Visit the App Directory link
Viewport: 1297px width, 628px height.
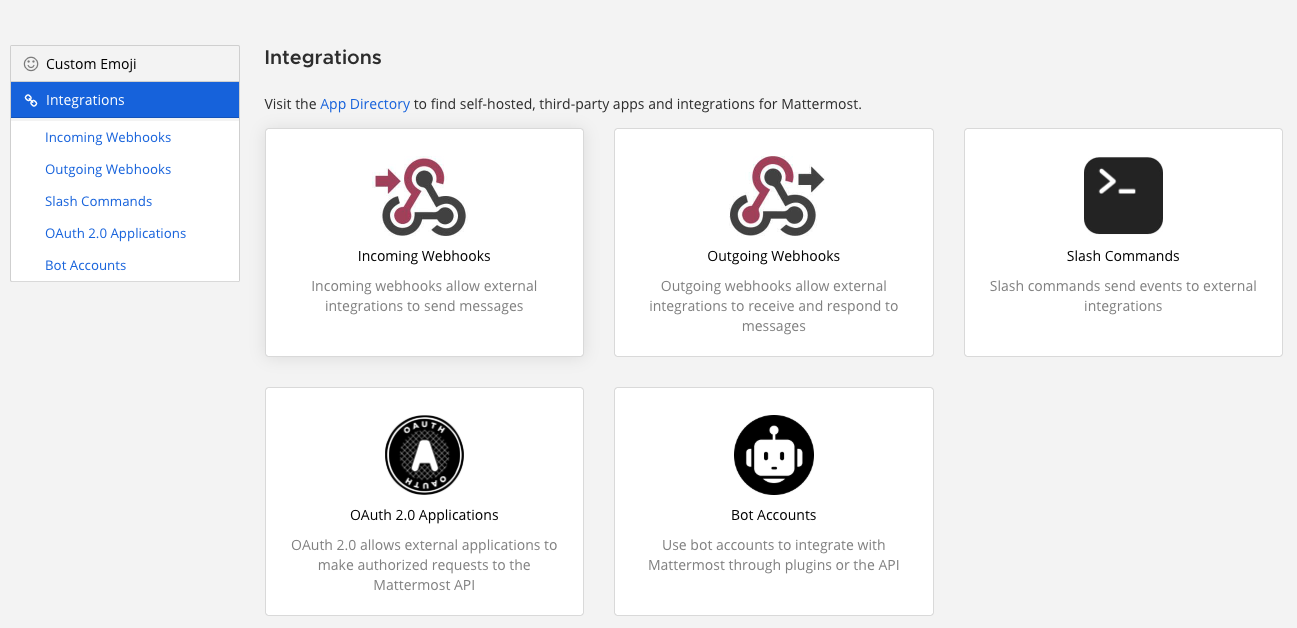[364, 104]
